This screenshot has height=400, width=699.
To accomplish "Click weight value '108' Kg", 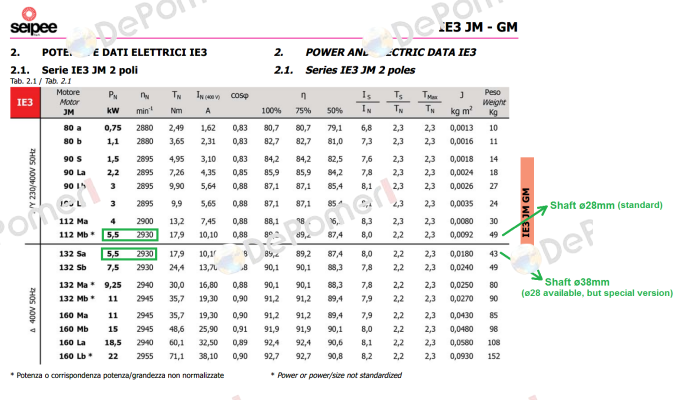I will pos(493,342).
